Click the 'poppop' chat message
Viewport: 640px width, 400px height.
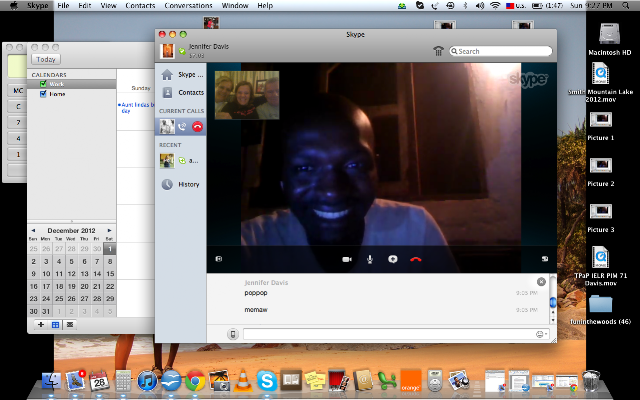pos(256,293)
